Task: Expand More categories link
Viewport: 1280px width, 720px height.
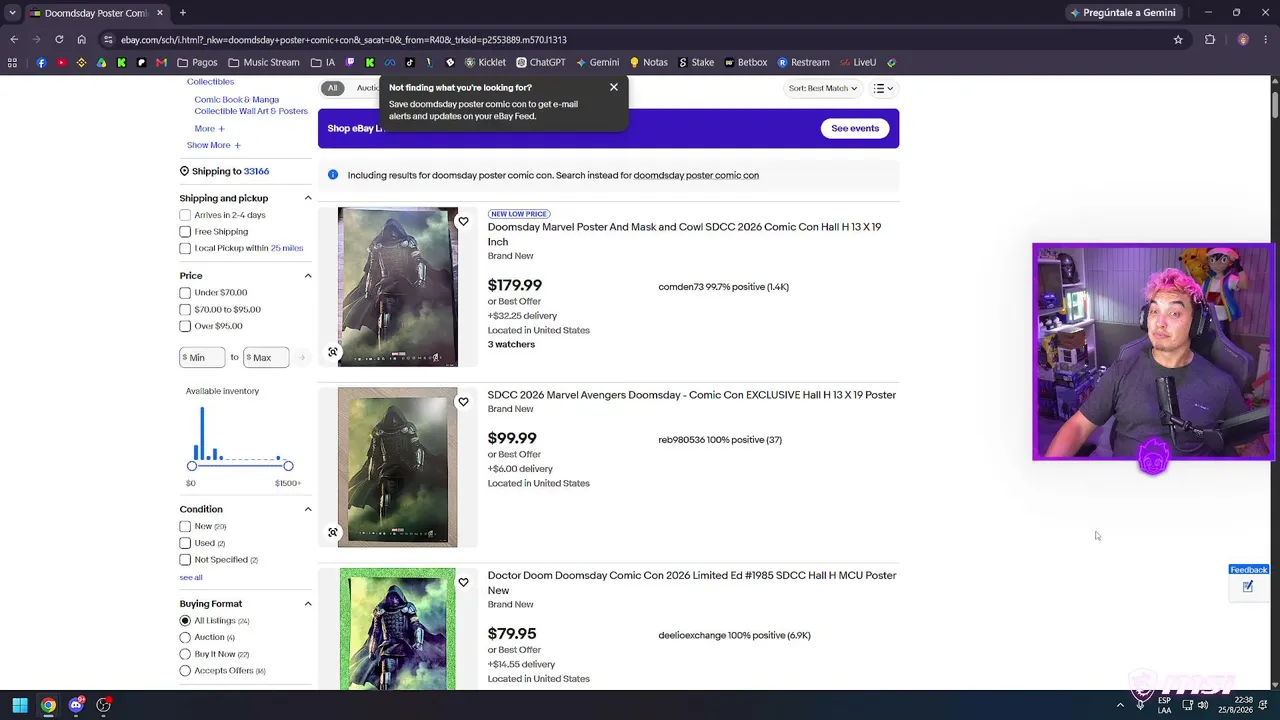Action: click(209, 128)
